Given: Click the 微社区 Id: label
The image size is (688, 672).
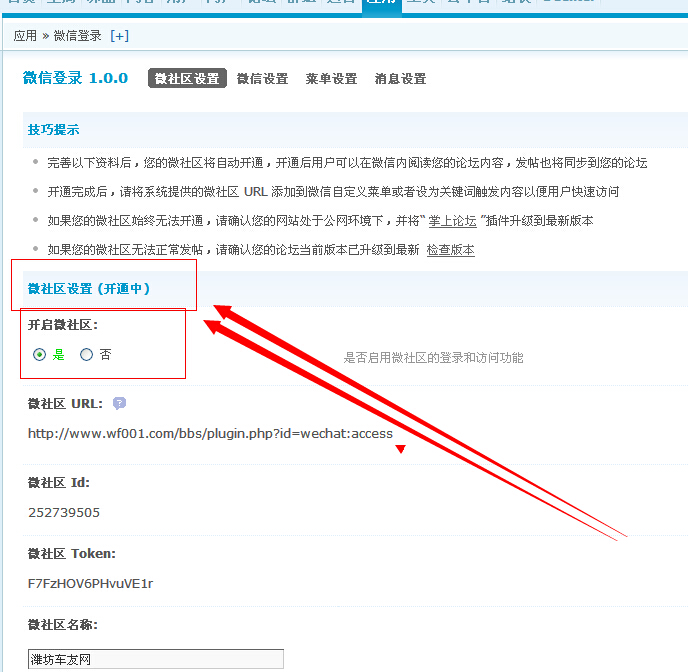Looking at the screenshot, I should pyautogui.click(x=59, y=483).
